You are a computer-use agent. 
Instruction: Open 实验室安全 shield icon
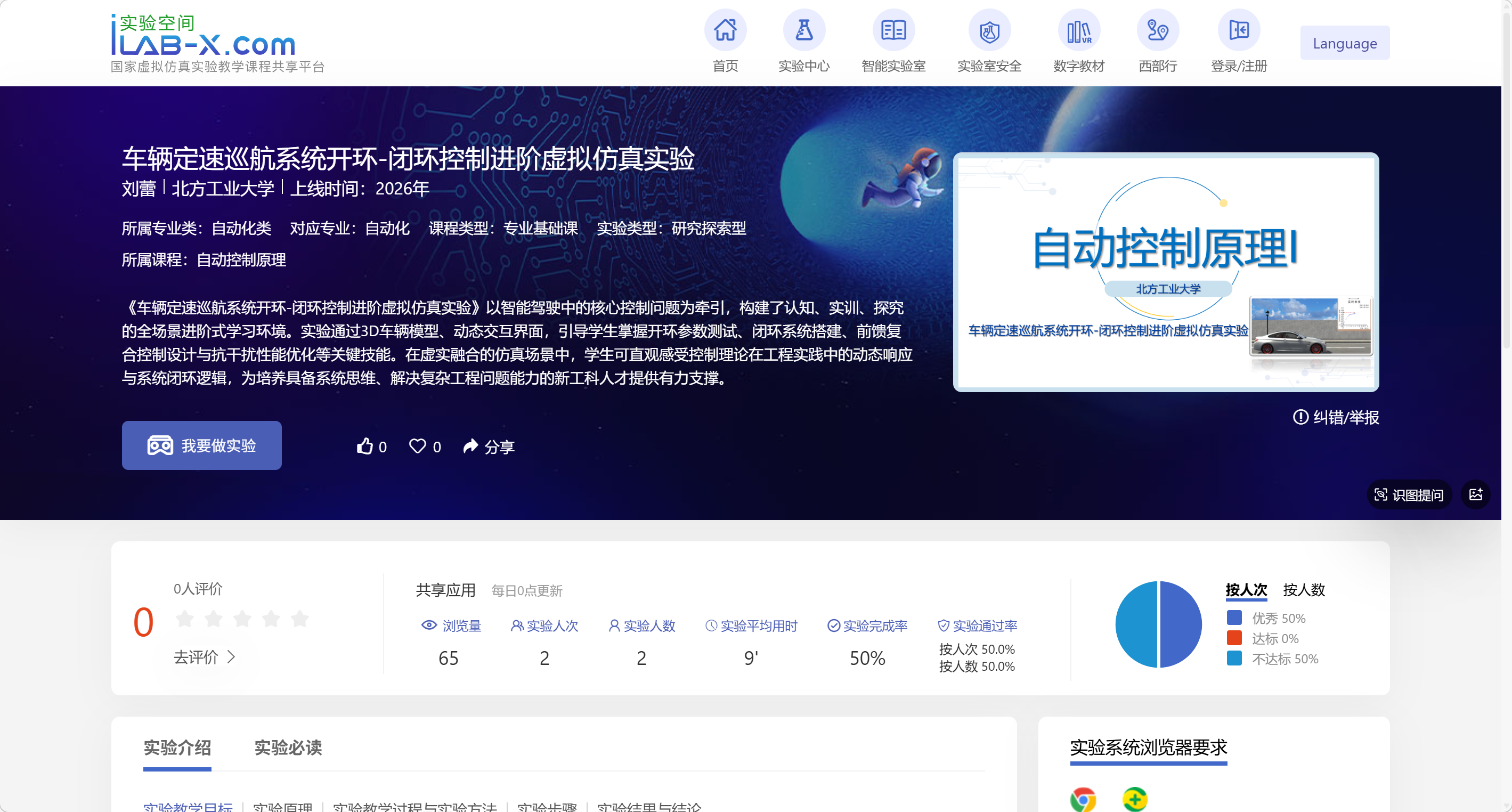[989, 30]
